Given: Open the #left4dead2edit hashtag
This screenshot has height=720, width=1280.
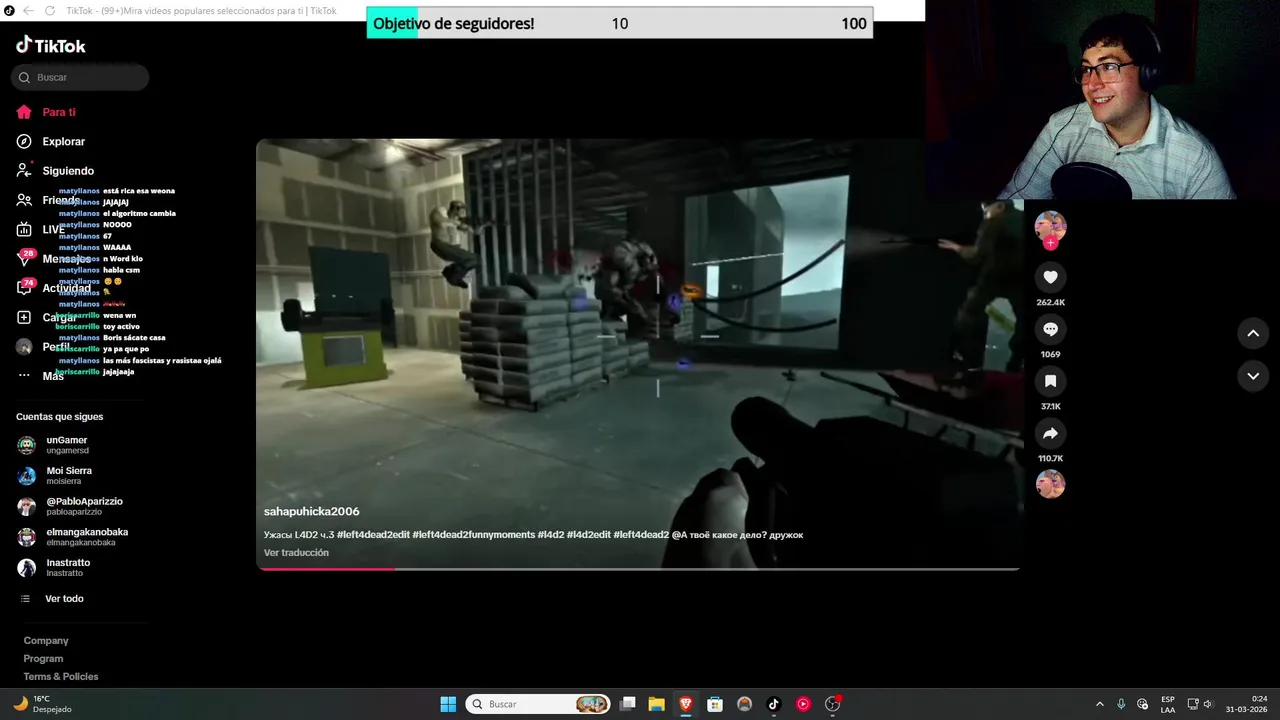Looking at the screenshot, I should click(373, 535).
